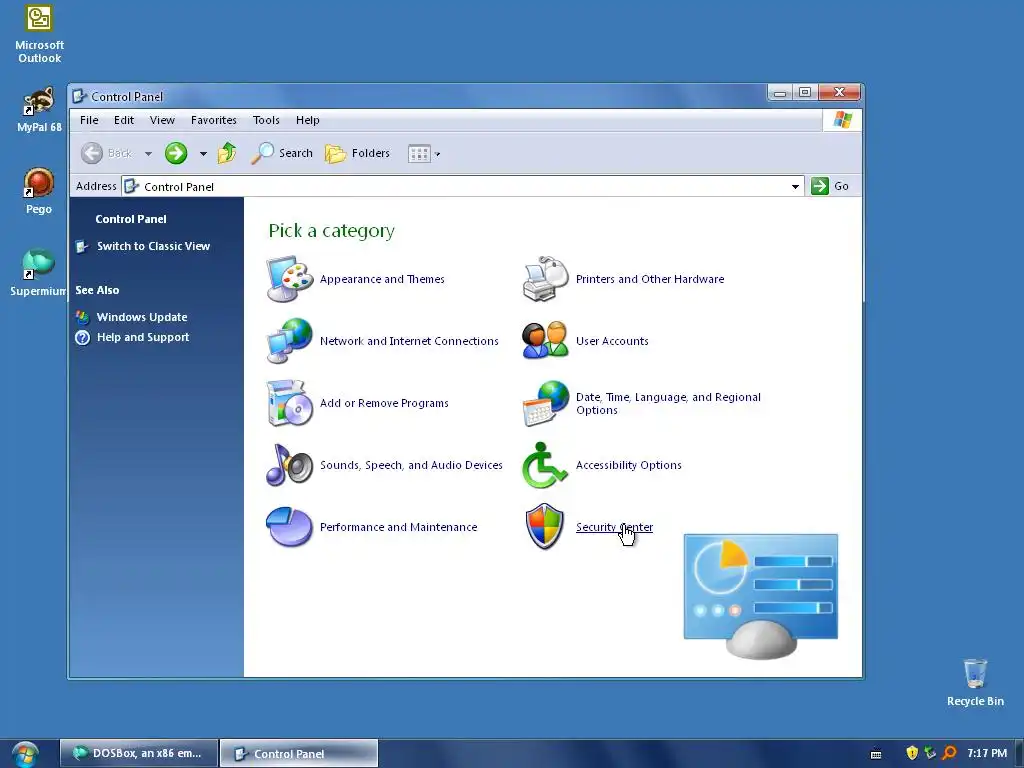
Task: Click the Up folder toolbar icon
Action: point(227,153)
